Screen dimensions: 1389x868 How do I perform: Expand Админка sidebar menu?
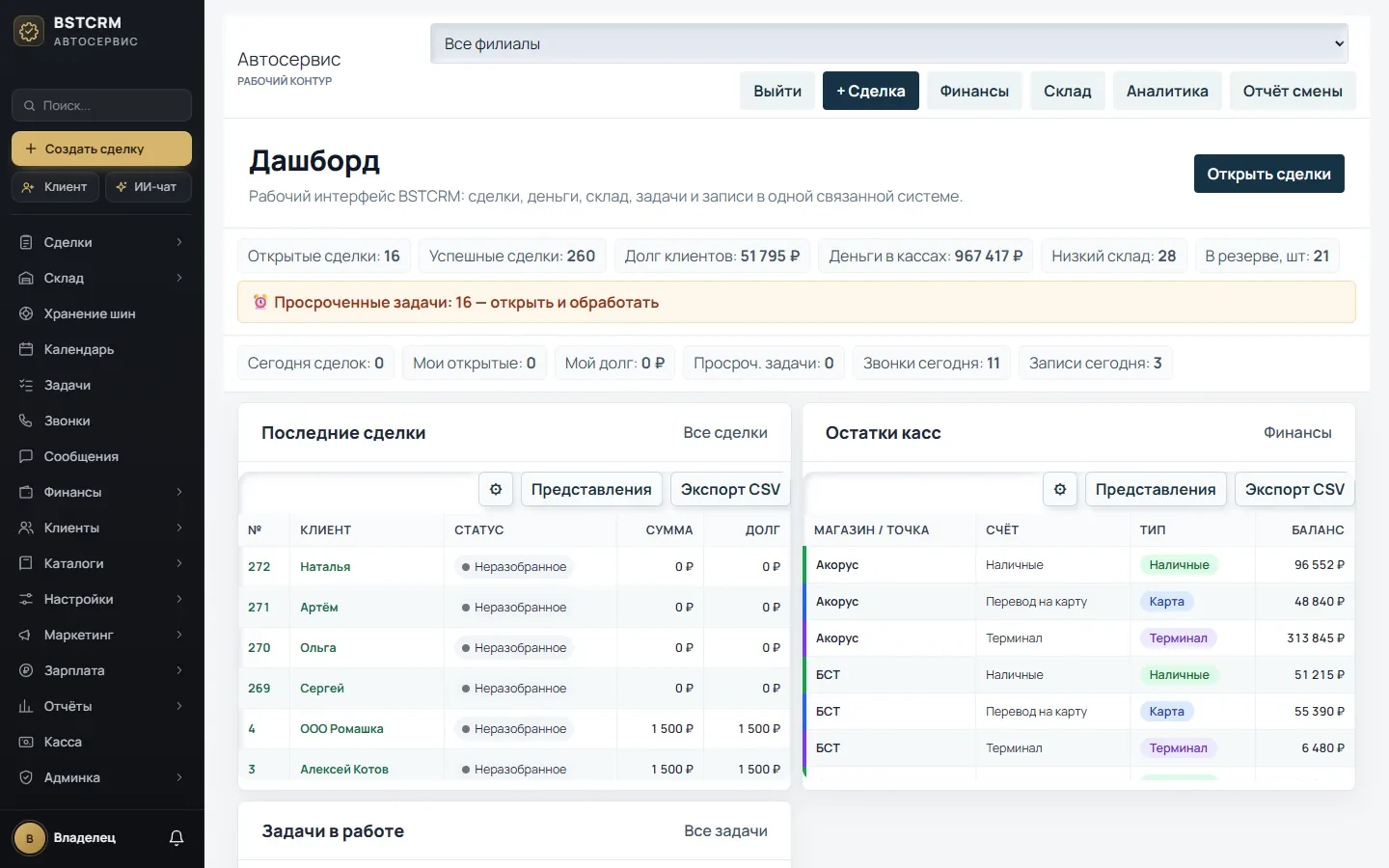pos(102,777)
